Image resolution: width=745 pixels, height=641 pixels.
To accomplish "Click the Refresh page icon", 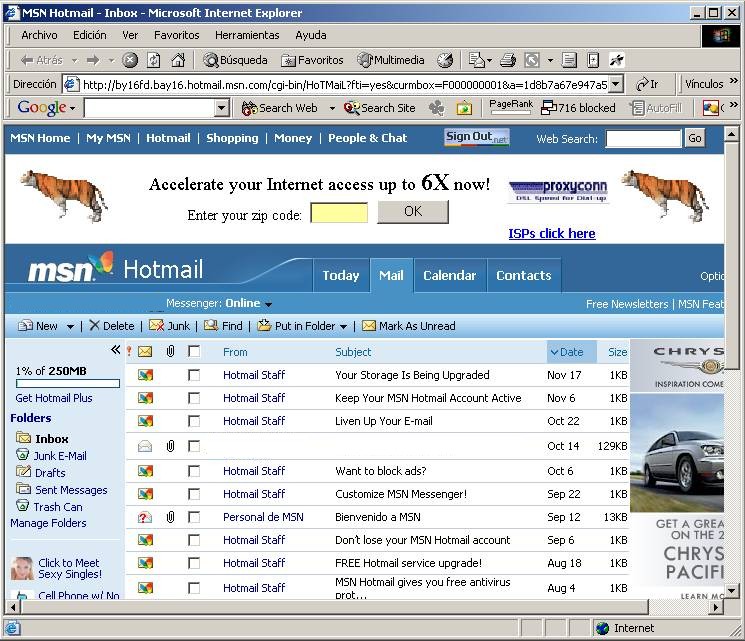I will (154, 60).
